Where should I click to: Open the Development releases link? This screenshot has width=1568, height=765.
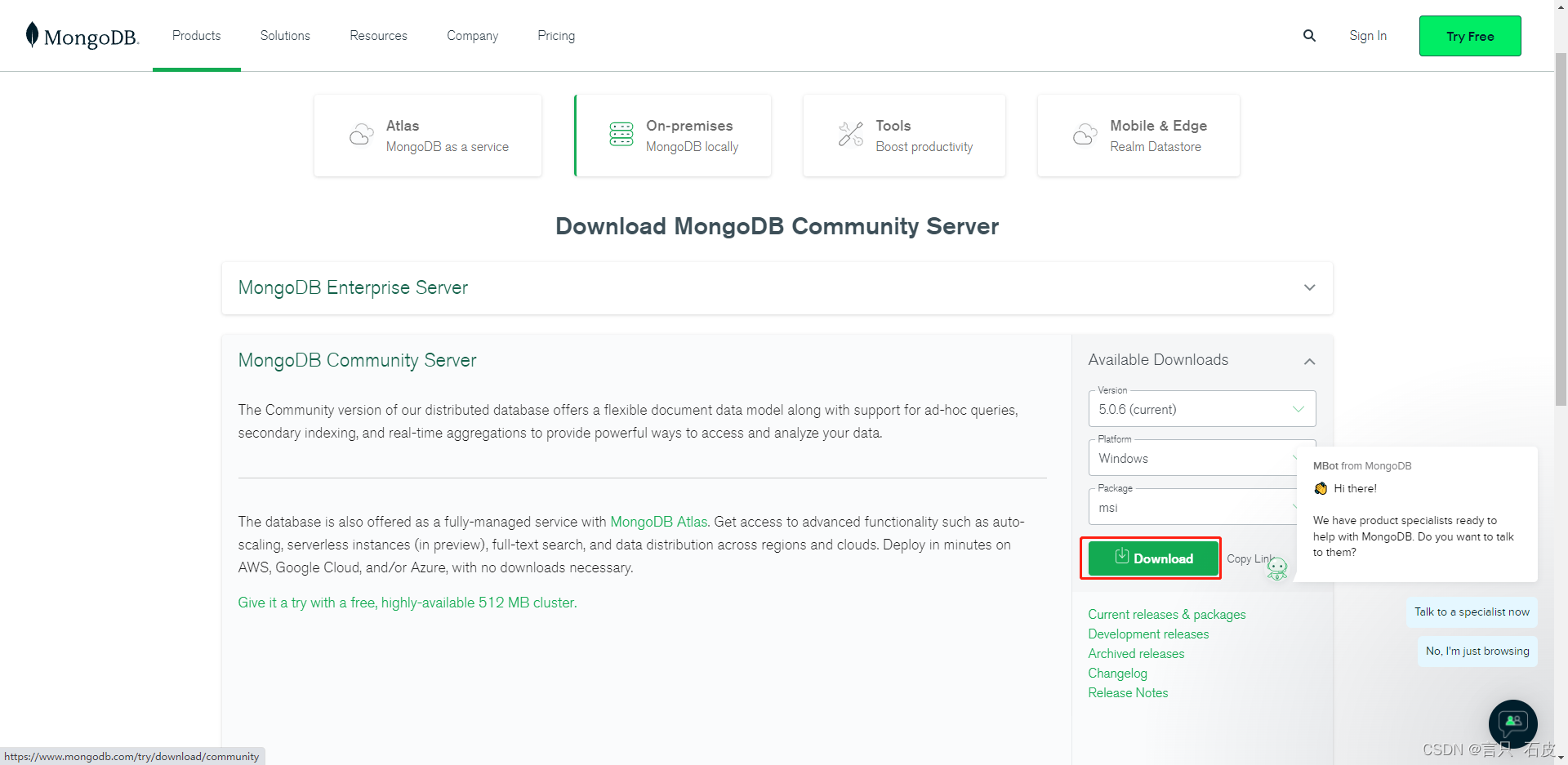[x=1147, y=634]
